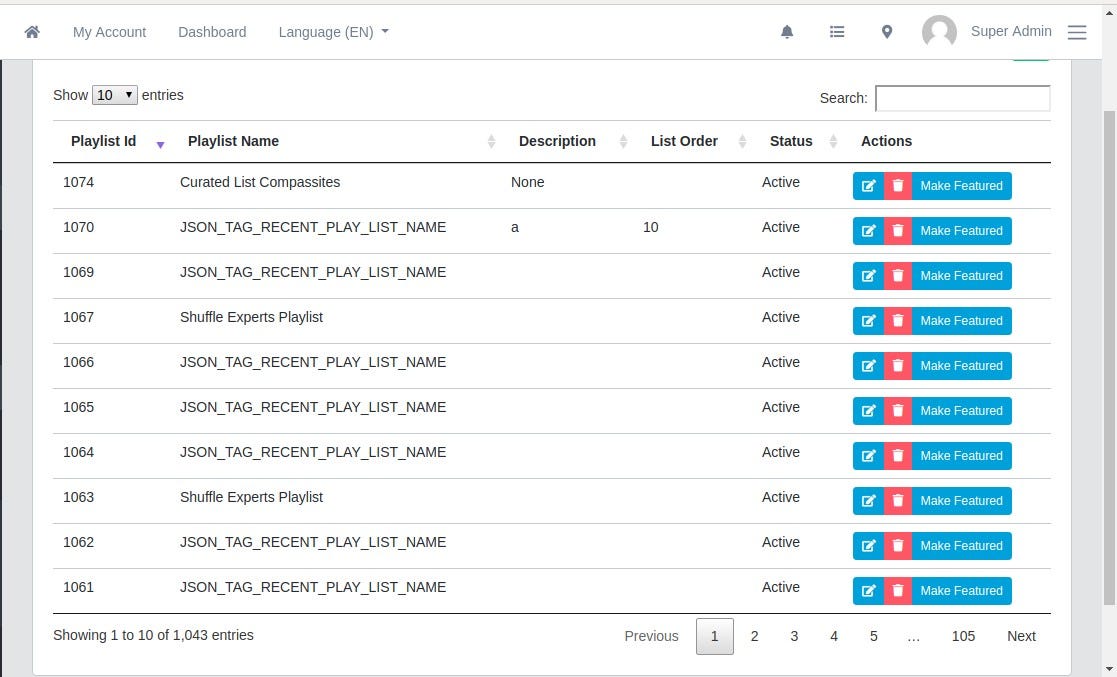Delete playlist 1074 using the trash icon
The image size is (1117, 677).
[x=899, y=185]
